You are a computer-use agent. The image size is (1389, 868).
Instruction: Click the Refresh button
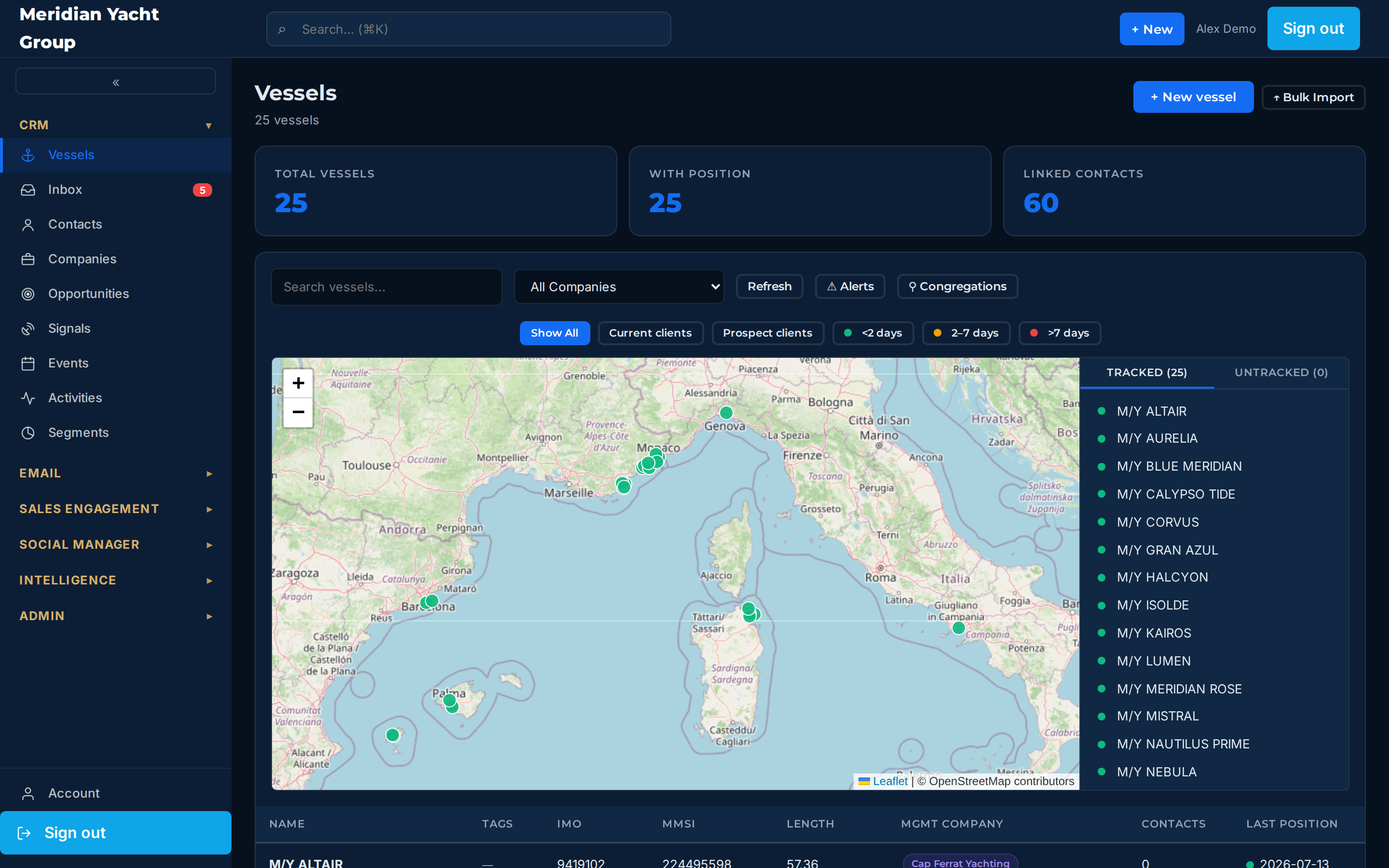click(x=769, y=286)
